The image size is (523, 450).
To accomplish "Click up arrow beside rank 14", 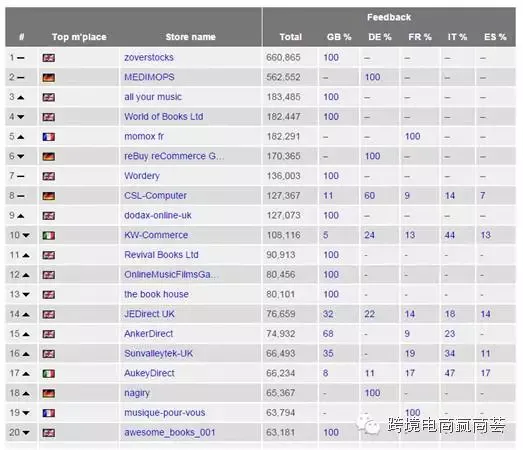I will click(26, 314).
